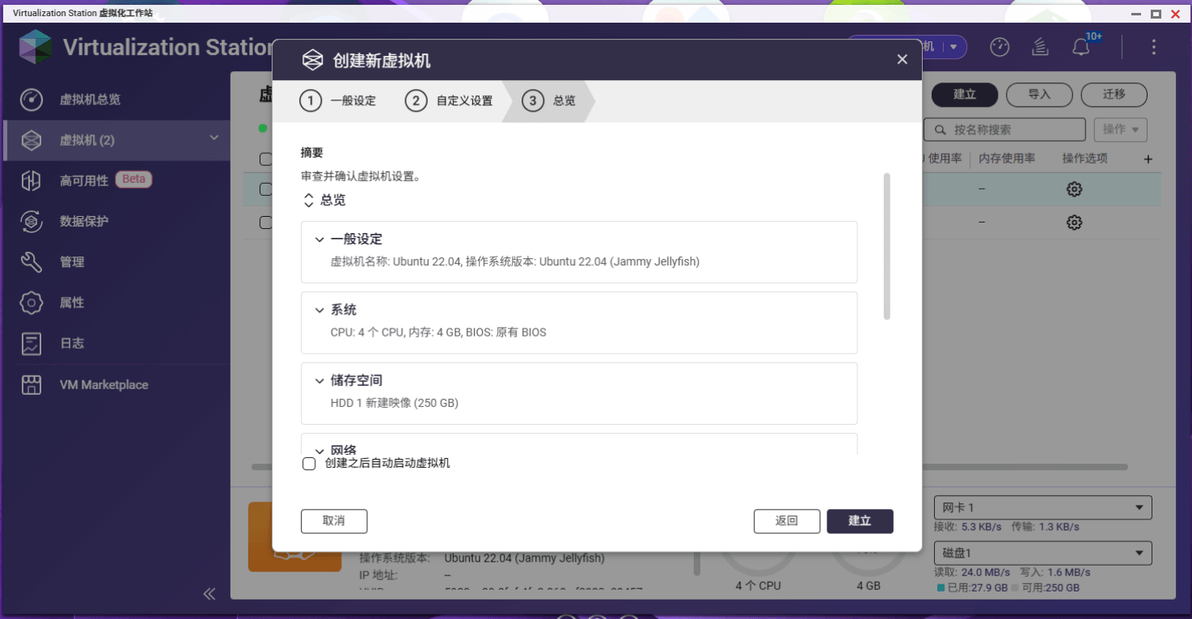
Task: Click the notification bell icon
Action: (1080, 47)
